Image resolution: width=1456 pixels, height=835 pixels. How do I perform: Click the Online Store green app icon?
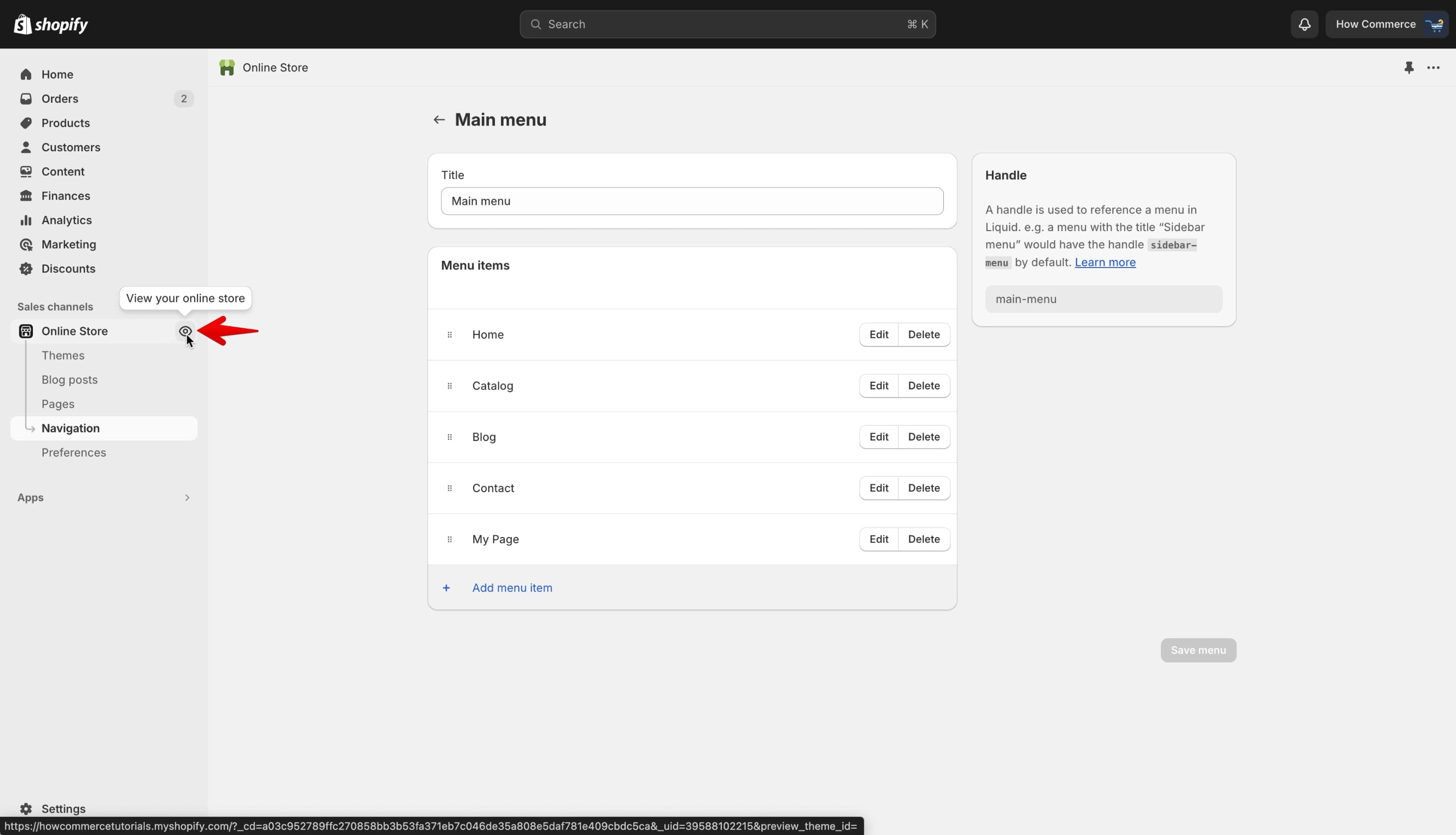point(227,68)
